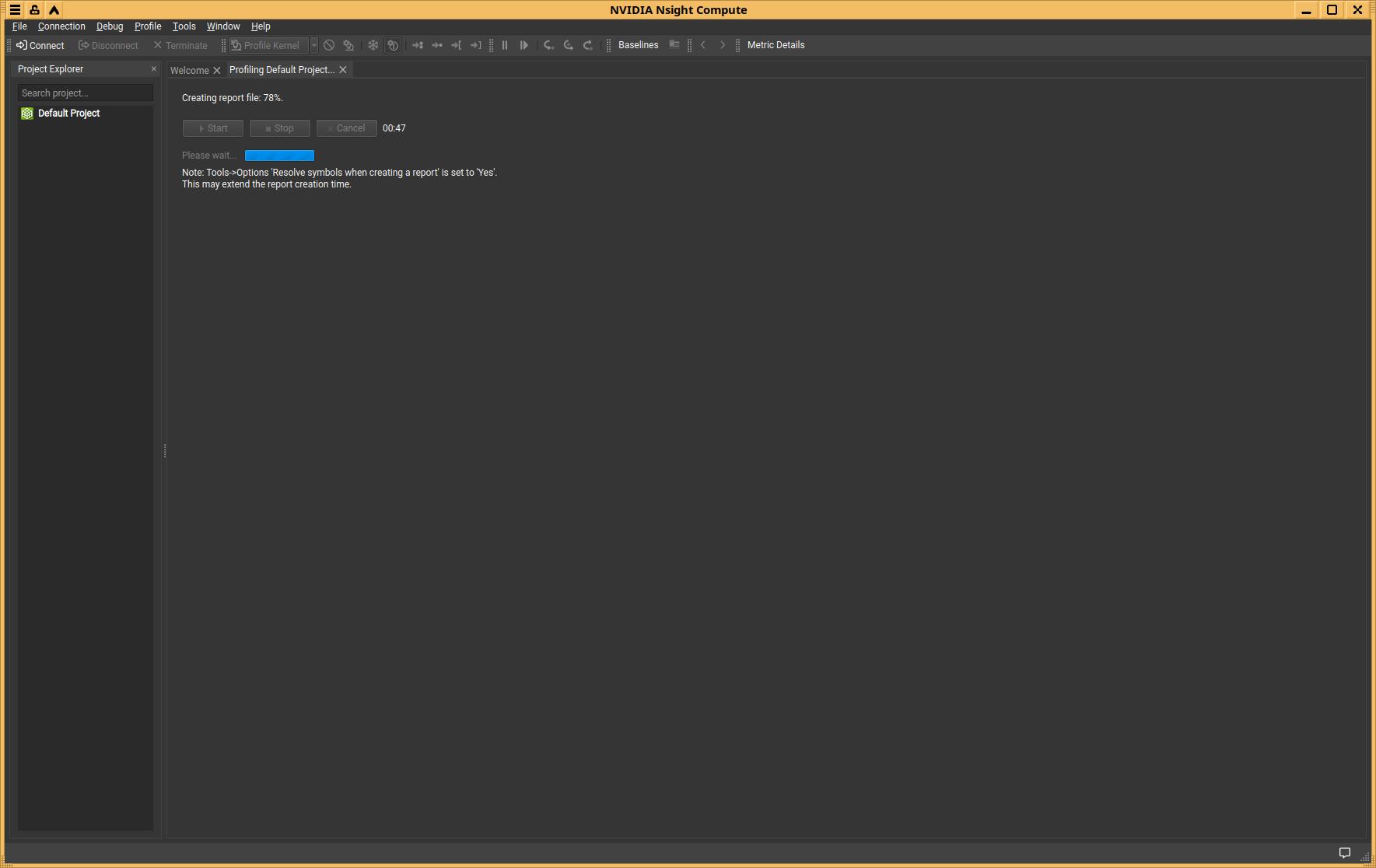Image resolution: width=1376 pixels, height=868 pixels.
Task: Click the Disconnect toolbar button
Action: (x=108, y=45)
